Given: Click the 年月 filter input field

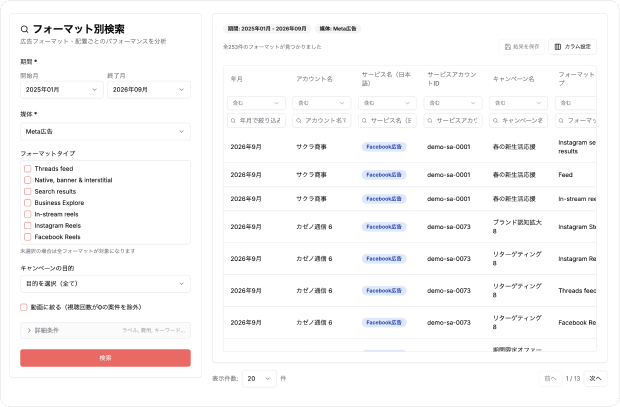Looking at the screenshot, I should (x=256, y=120).
